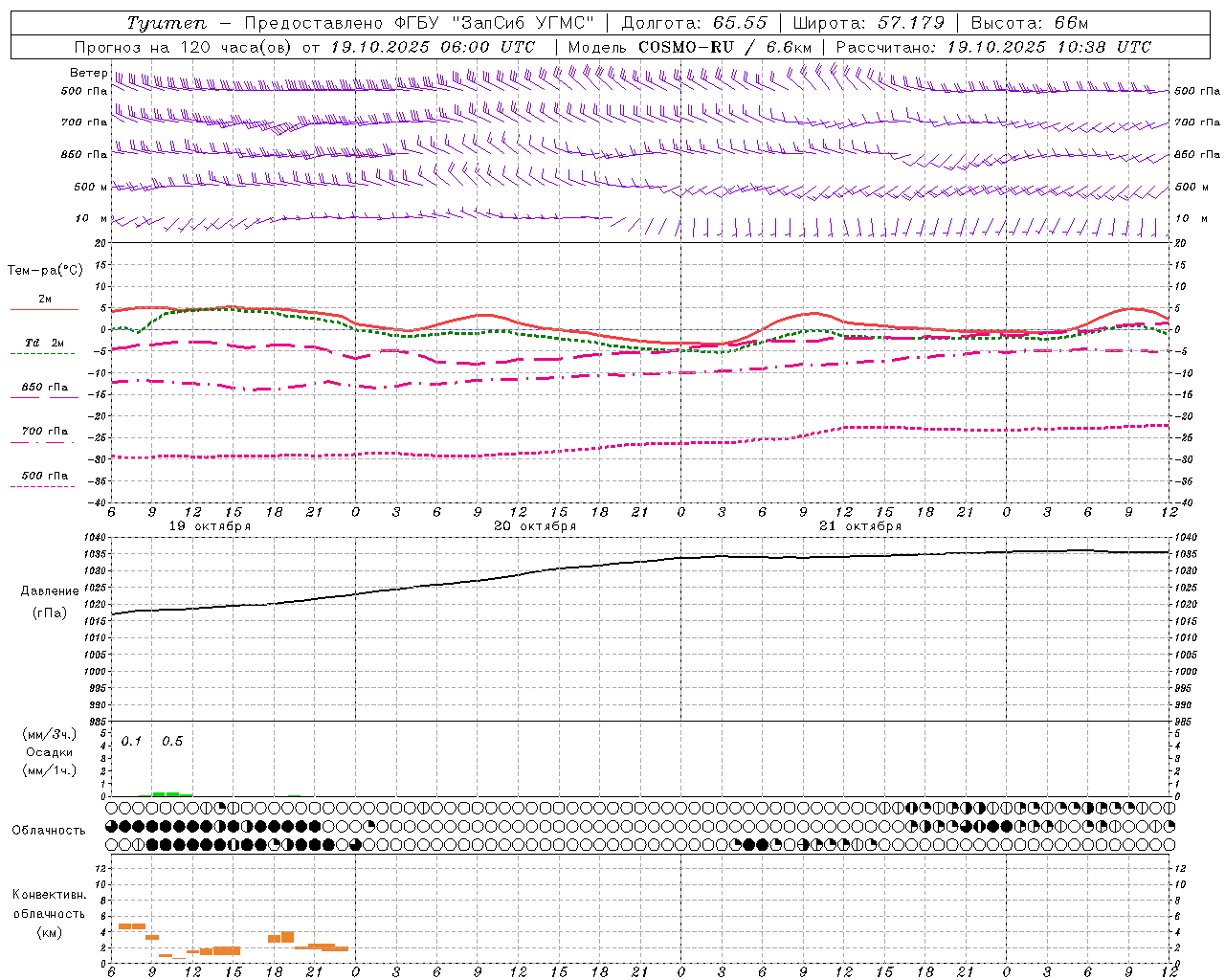
Task: Click the tallest orange convective bar near 18-19h
Action: pyautogui.click(x=287, y=937)
